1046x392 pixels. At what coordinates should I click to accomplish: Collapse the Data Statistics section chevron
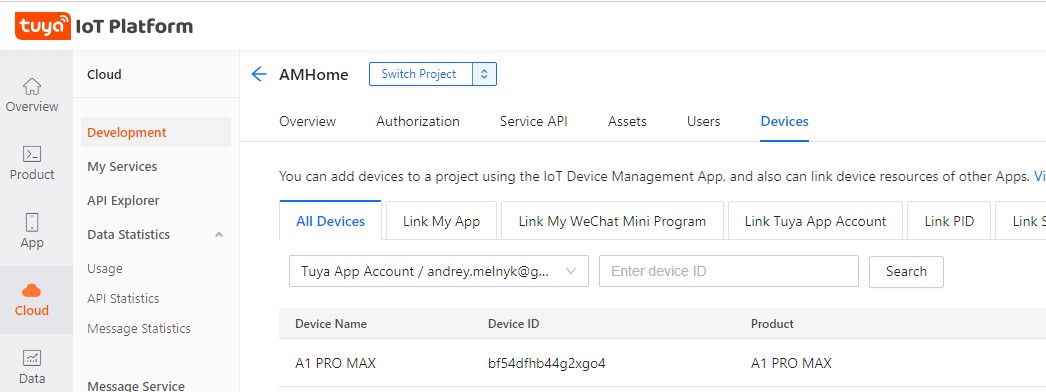click(219, 235)
